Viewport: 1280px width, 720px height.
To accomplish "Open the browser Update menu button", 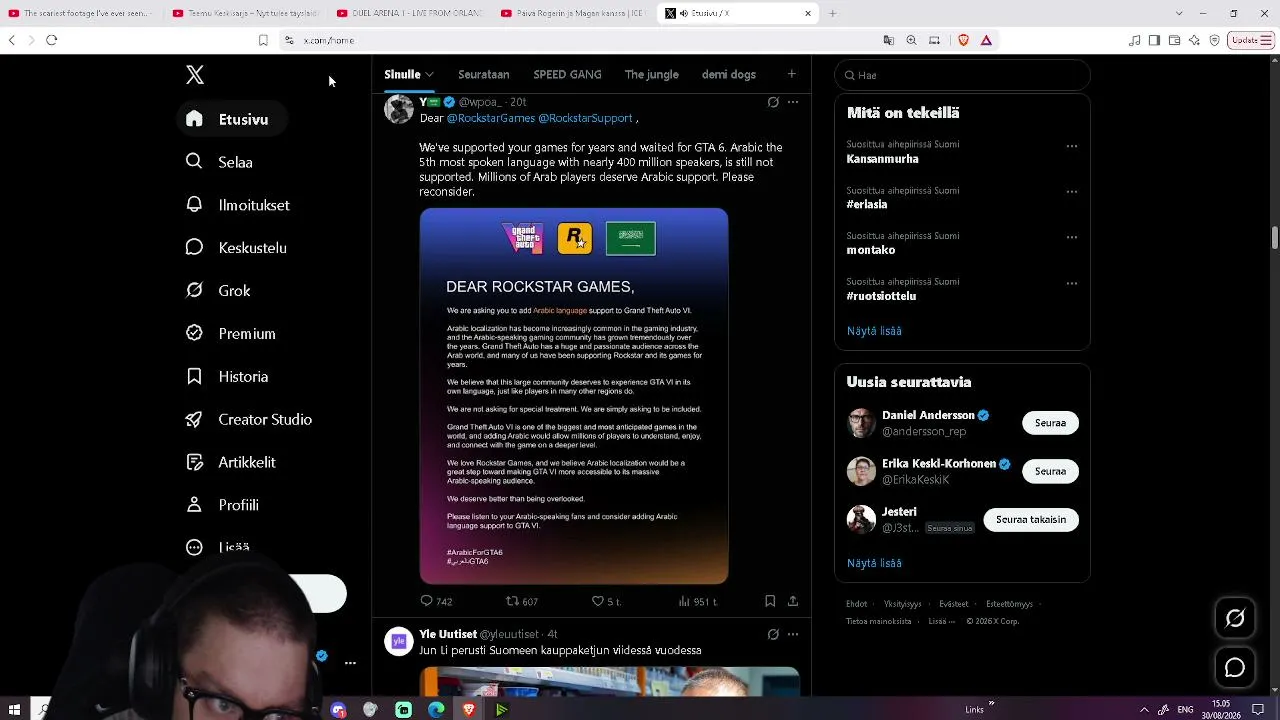I will coord(1250,40).
